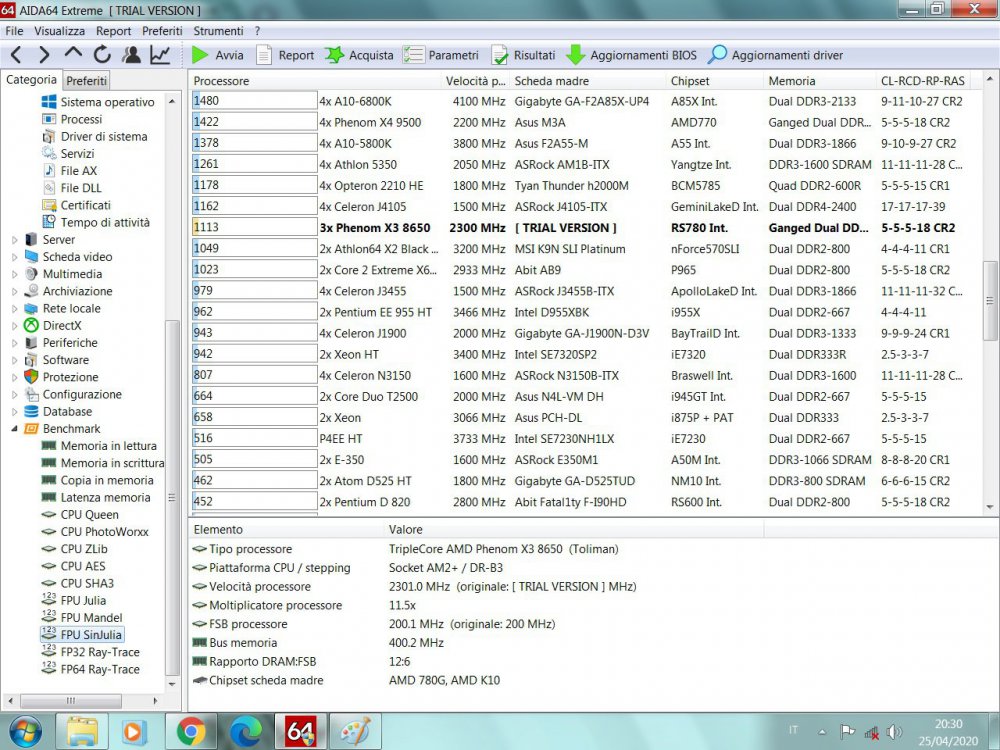This screenshot has width=1000, height=750.
Task: Open Aggiornamenti driver magnifier icon
Action: click(717, 55)
